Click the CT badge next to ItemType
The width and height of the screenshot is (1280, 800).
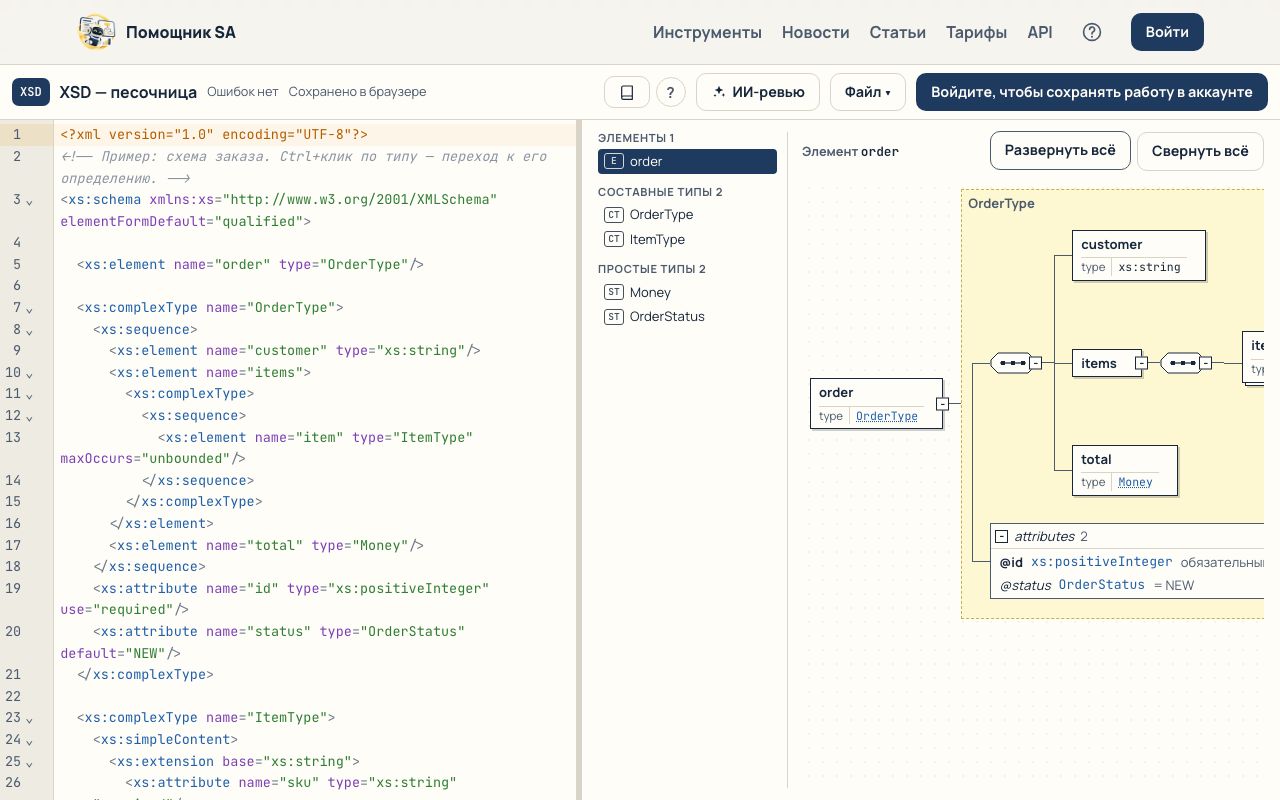614,240
